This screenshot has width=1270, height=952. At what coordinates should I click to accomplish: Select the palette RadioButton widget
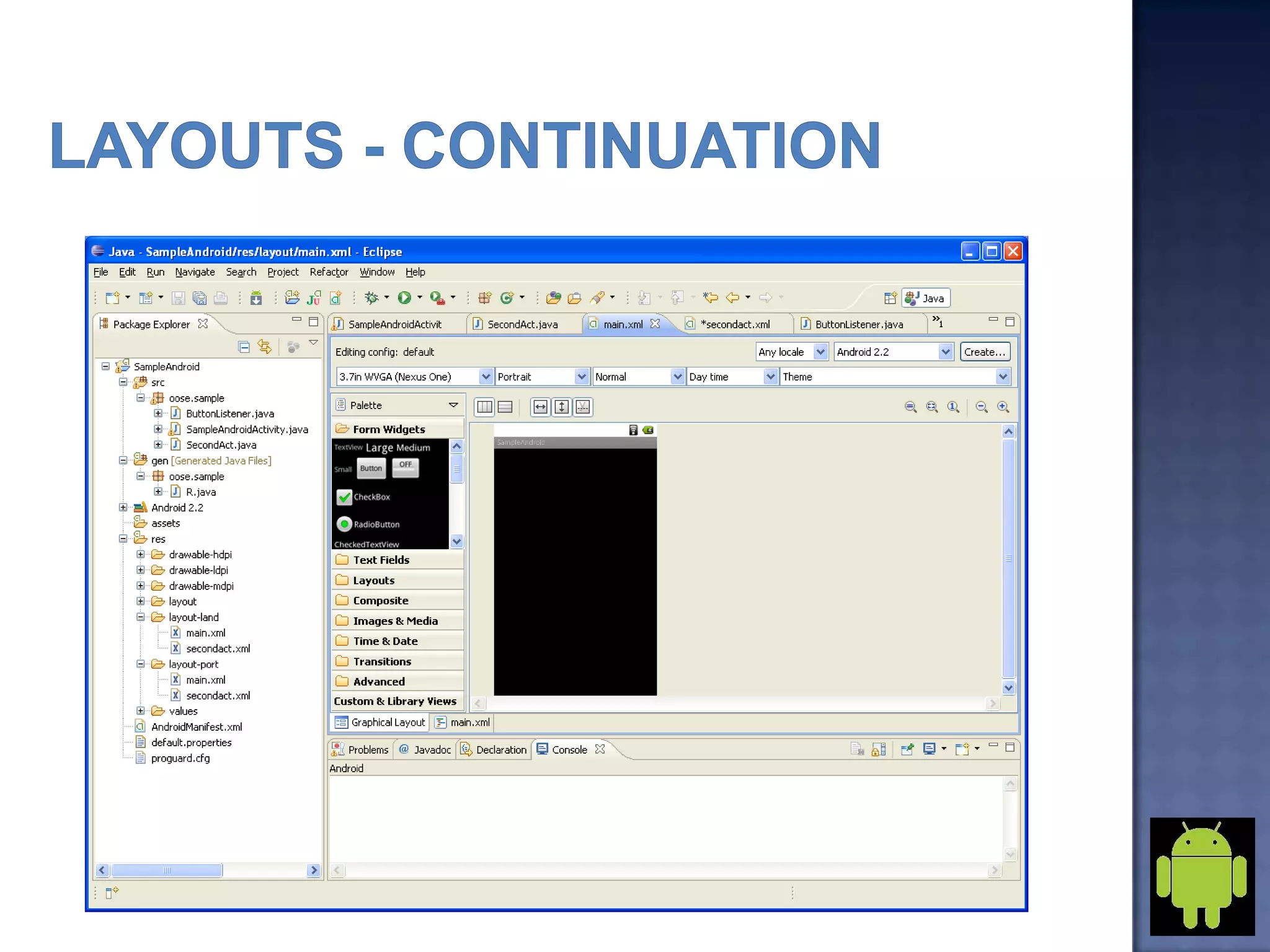[345, 524]
